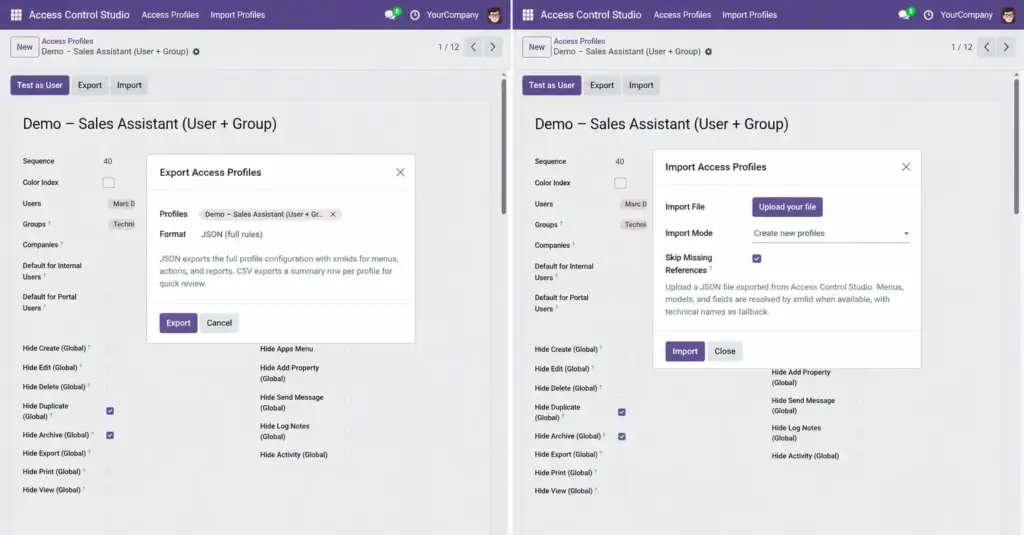This screenshot has height=535, width=1024.
Task: Open Import Profiles menu in left window
Action: pos(238,14)
